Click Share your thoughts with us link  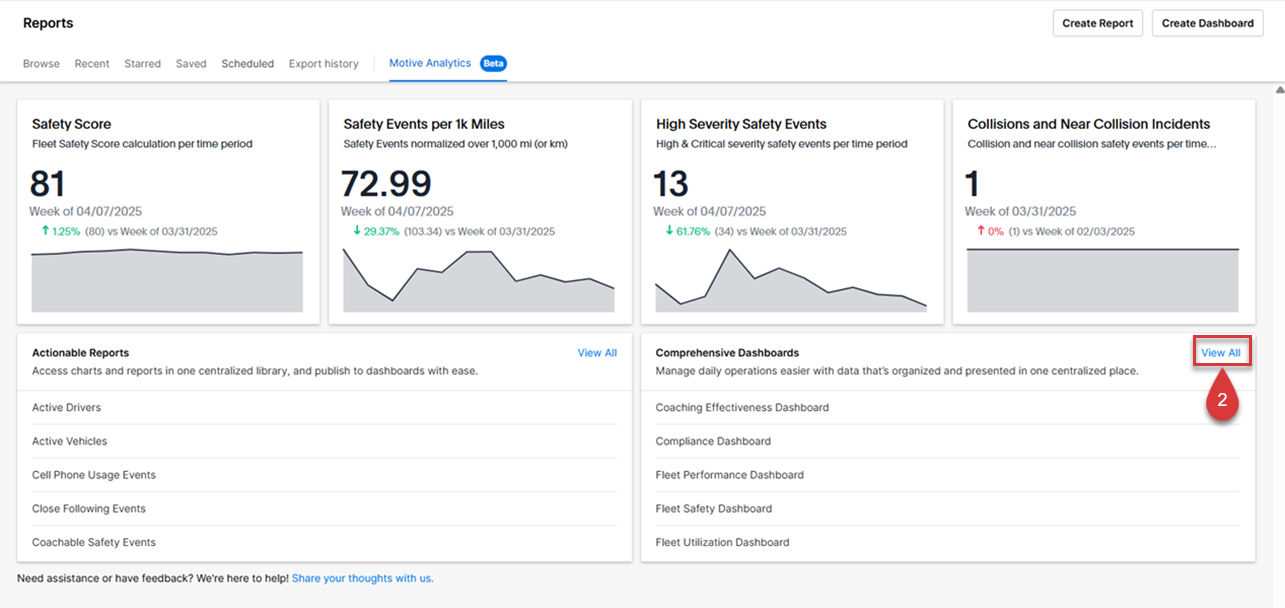362,578
